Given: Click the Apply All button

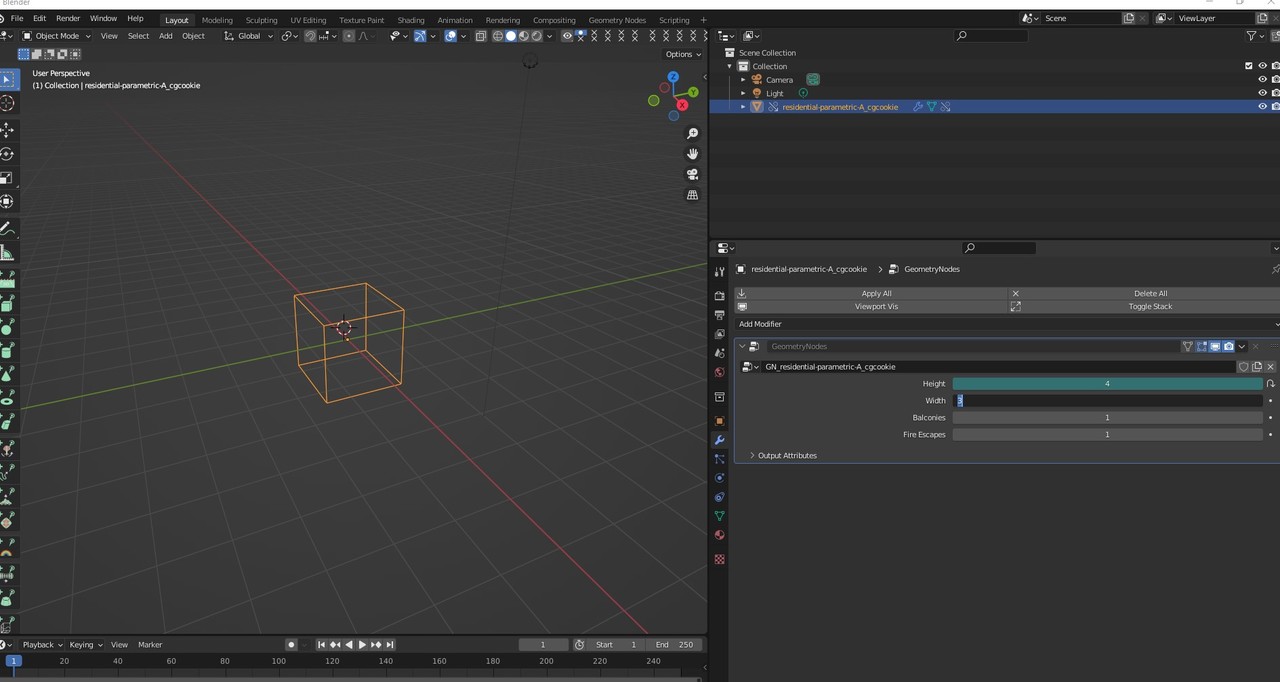Looking at the screenshot, I should [x=876, y=293].
